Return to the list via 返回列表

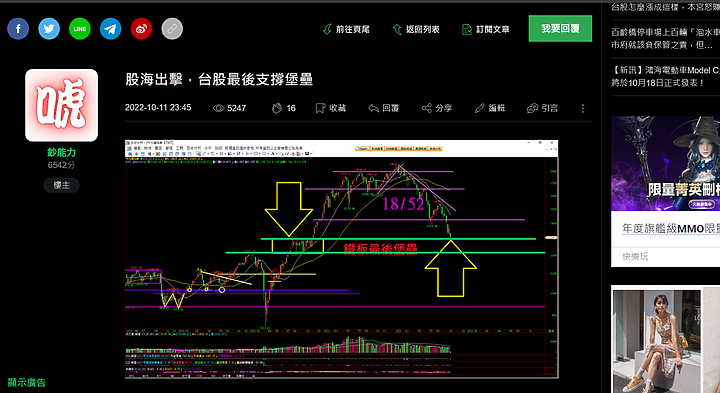point(416,29)
